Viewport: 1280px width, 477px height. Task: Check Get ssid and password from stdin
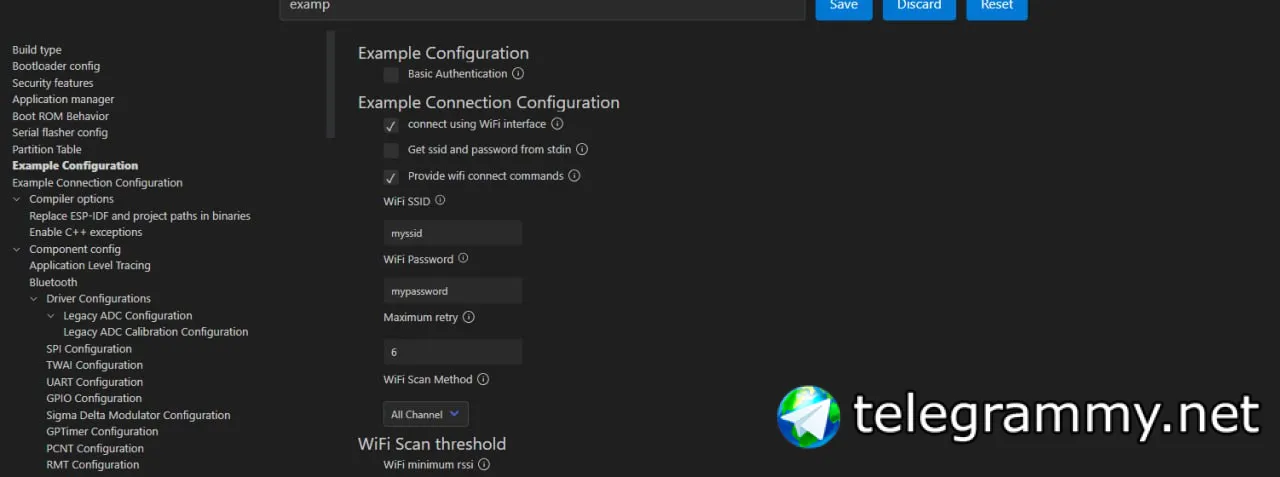click(x=391, y=151)
